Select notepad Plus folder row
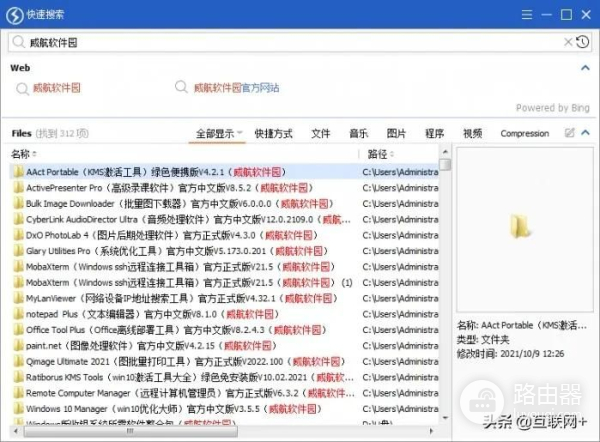The image size is (600, 442). (225, 314)
